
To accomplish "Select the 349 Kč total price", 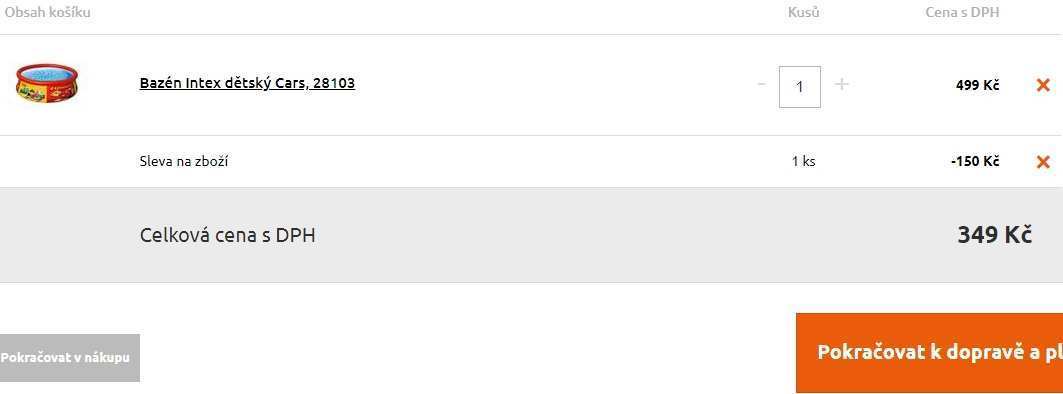I will (x=995, y=235).
